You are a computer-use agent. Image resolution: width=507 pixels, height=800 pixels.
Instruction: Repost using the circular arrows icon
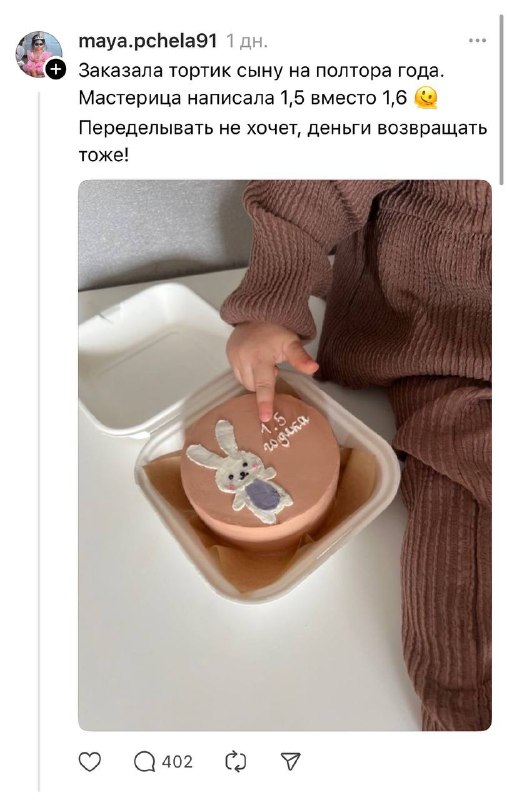tap(236, 762)
